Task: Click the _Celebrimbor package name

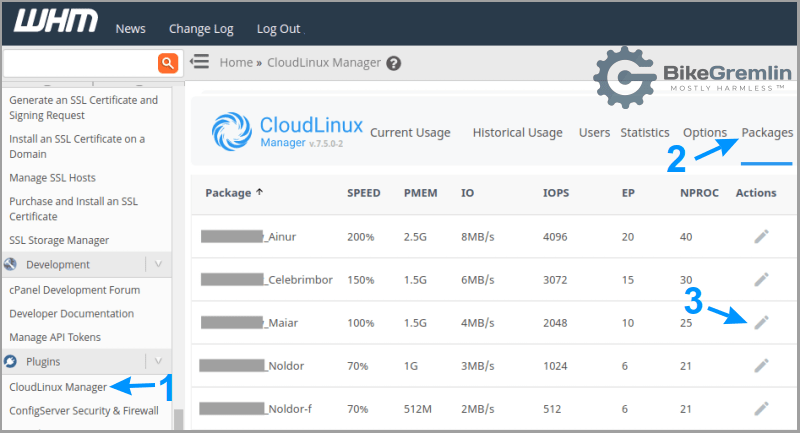Action: pyautogui.click(x=298, y=280)
